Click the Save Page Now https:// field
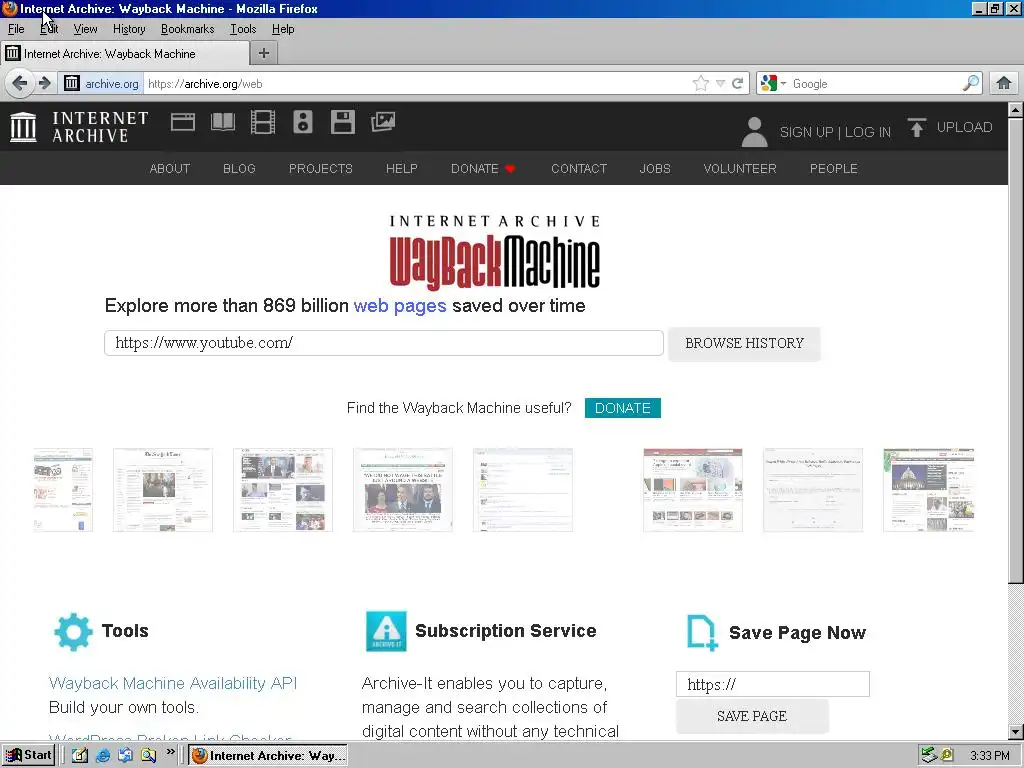 (x=773, y=684)
